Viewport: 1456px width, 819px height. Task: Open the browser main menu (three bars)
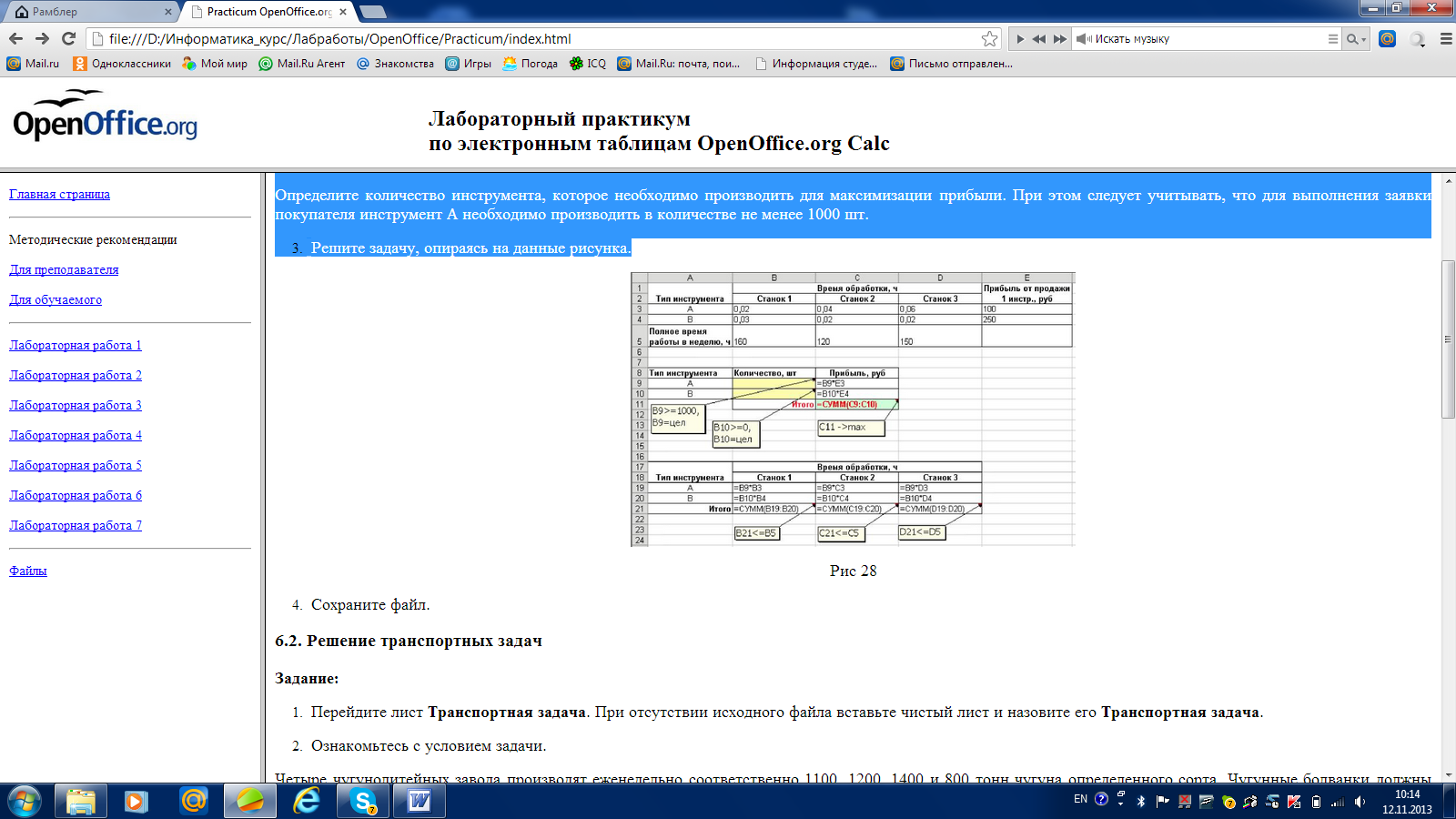click(1446, 39)
